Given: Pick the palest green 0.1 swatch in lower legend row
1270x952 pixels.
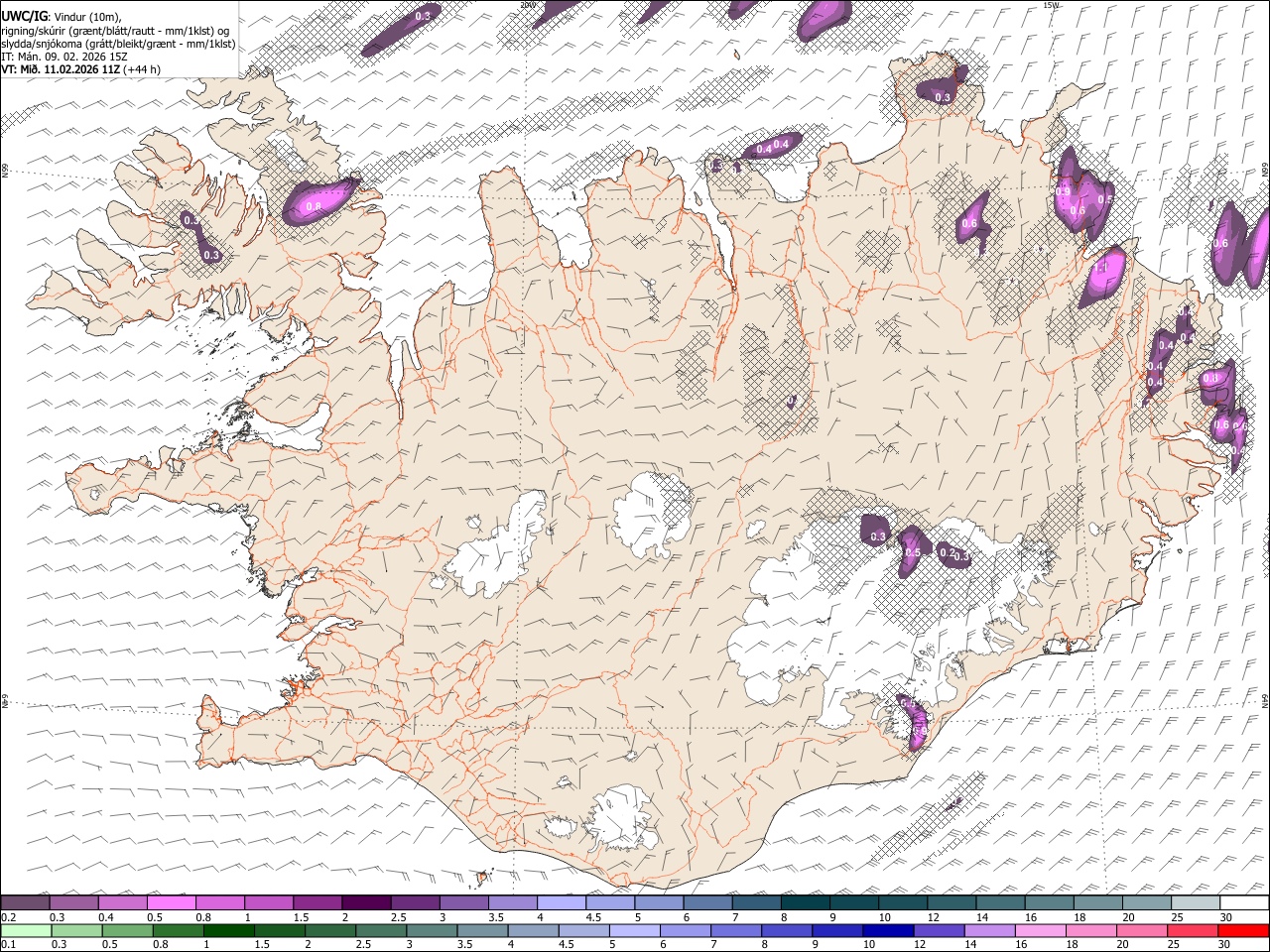Looking at the screenshot, I should coord(27,930).
